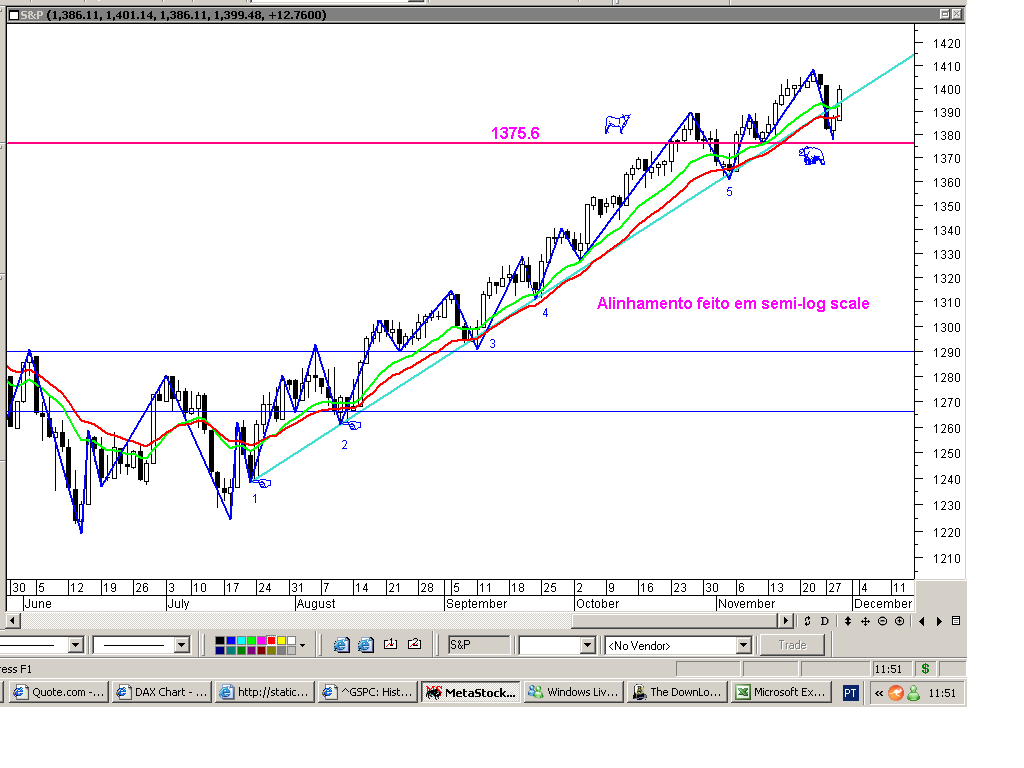Image resolution: width=1024 pixels, height=768 pixels.
Task: Switch to Microsoft Excel taskbar window
Action: point(780,692)
